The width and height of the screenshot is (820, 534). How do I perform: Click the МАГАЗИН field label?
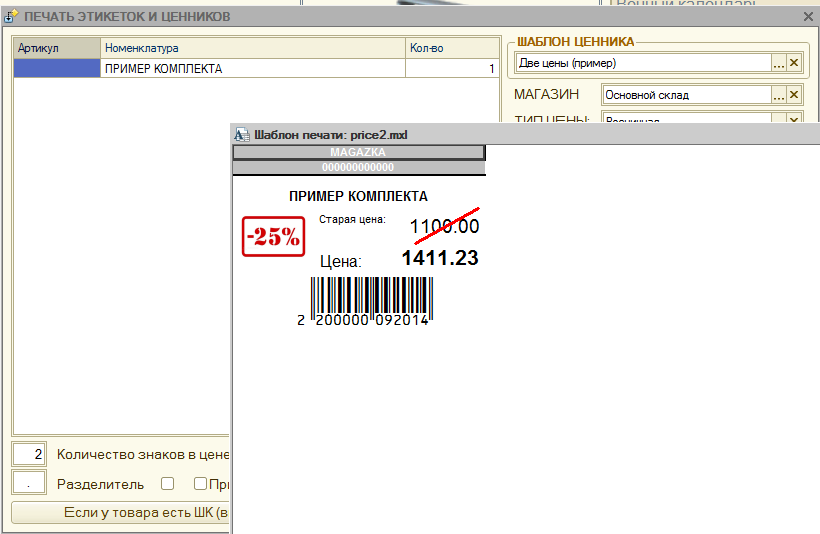pyautogui.click(x=546, y=95)
